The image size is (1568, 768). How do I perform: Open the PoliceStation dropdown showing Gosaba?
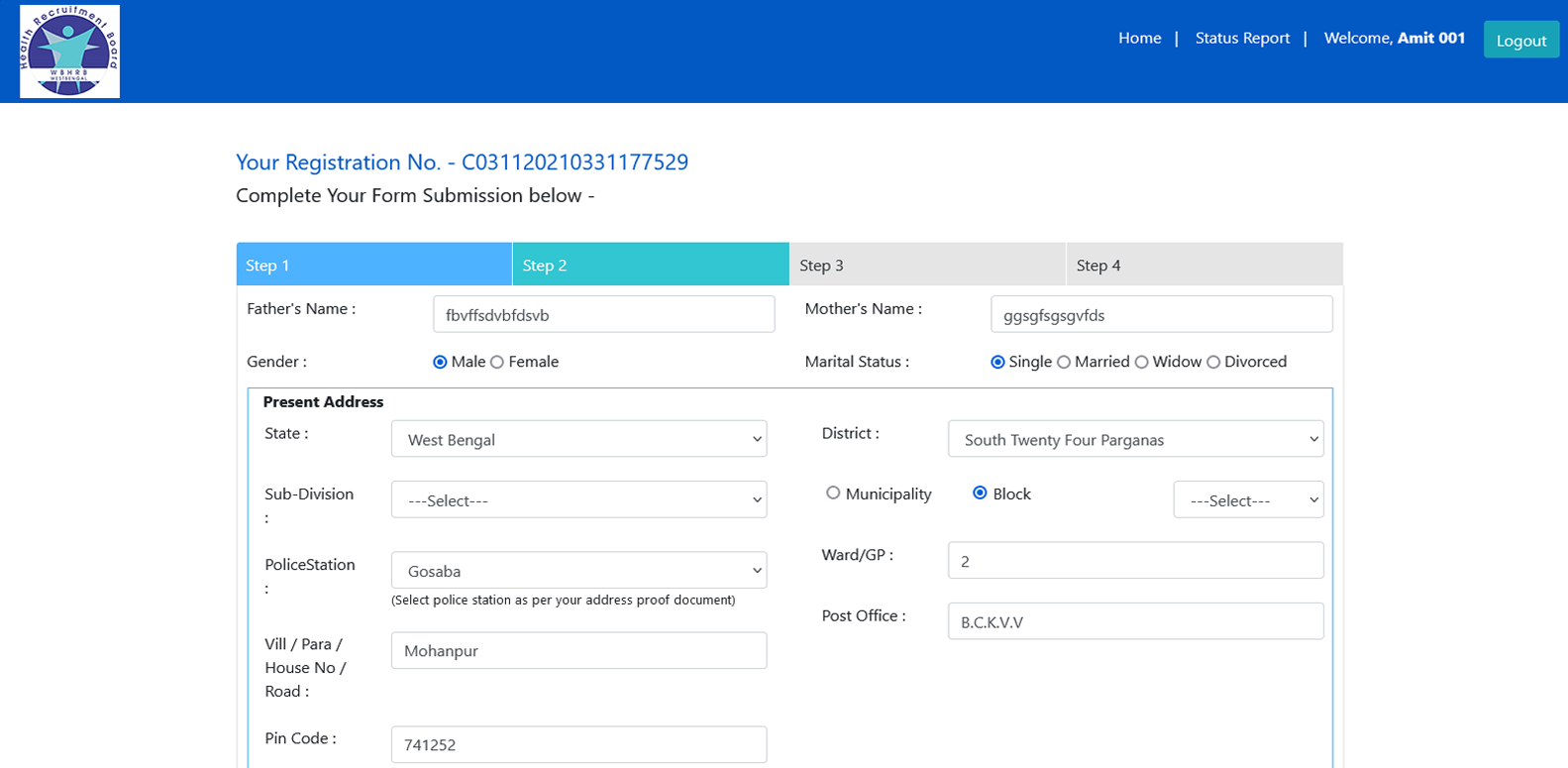click(x=579, y=570)
